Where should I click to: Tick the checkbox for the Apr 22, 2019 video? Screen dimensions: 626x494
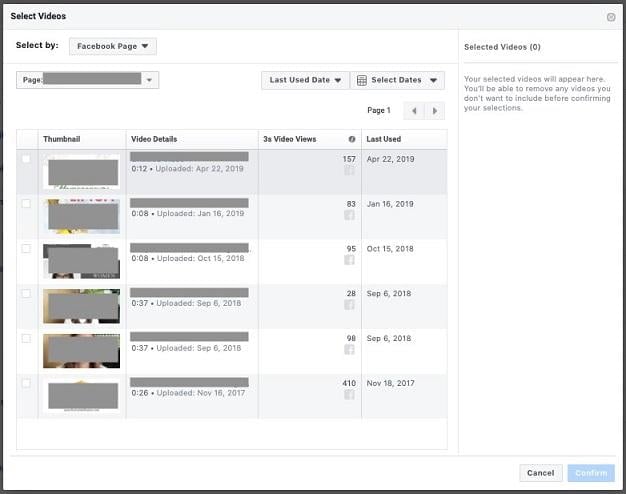tap(26, 159)
